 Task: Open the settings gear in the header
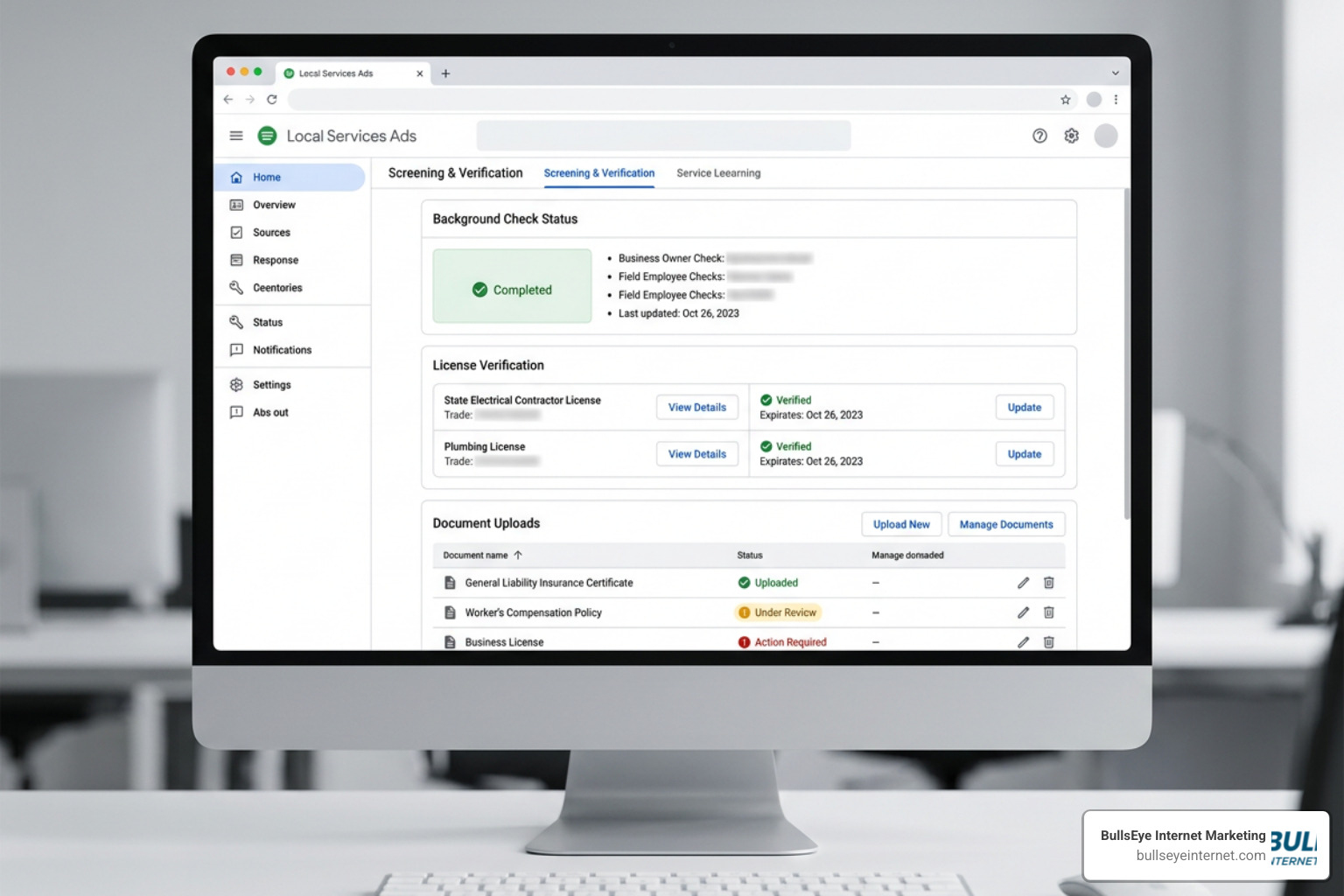pyautogui.click(x=1071, y=136)
